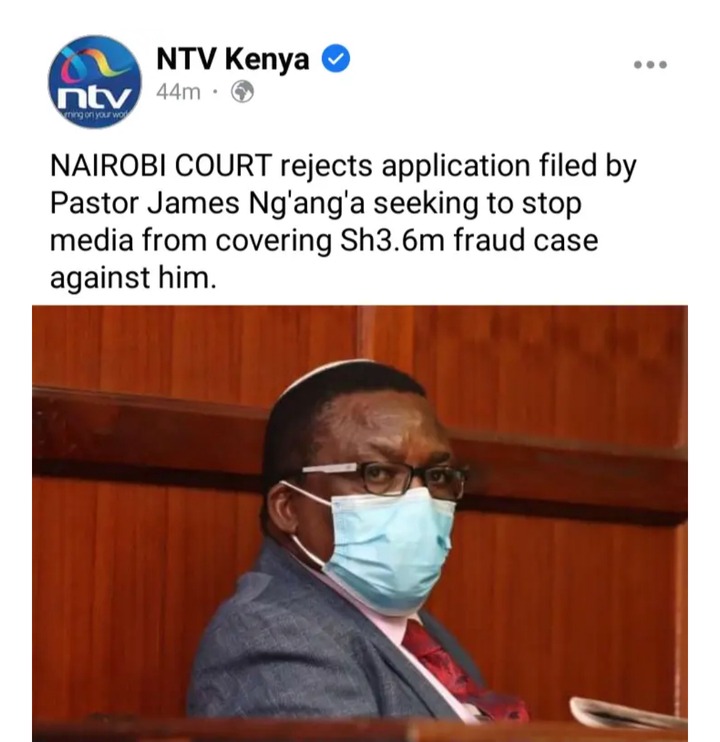Open the NTV Kenya page name link
This screenshot has width=720, height=742.
point(233,60)
